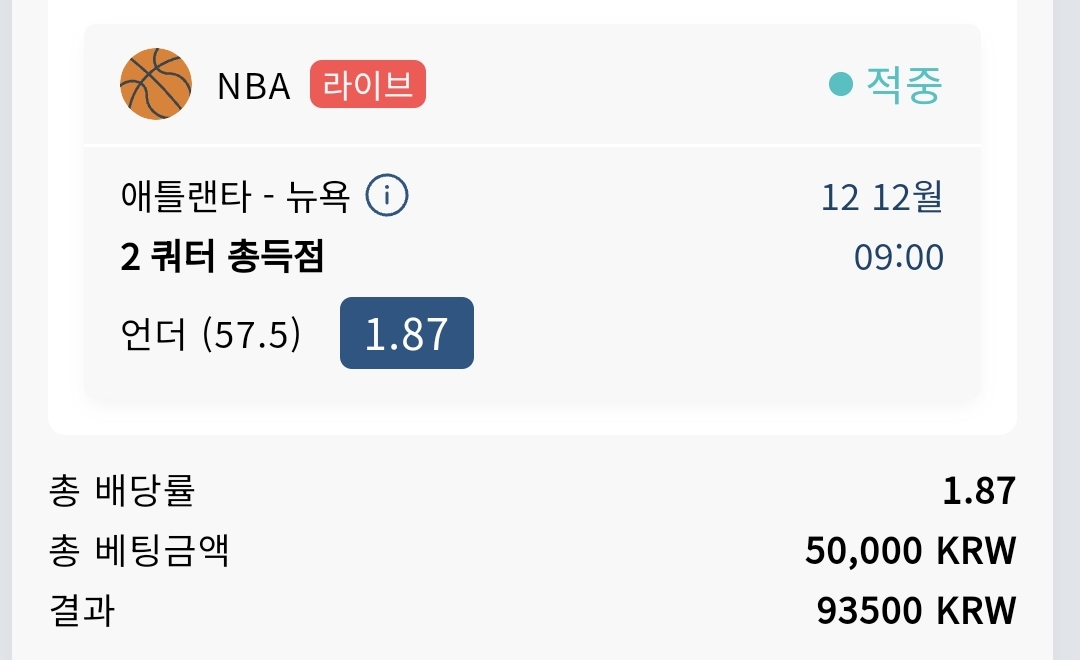
Task: Select the 총 배당률 row label
Action: 122,491
